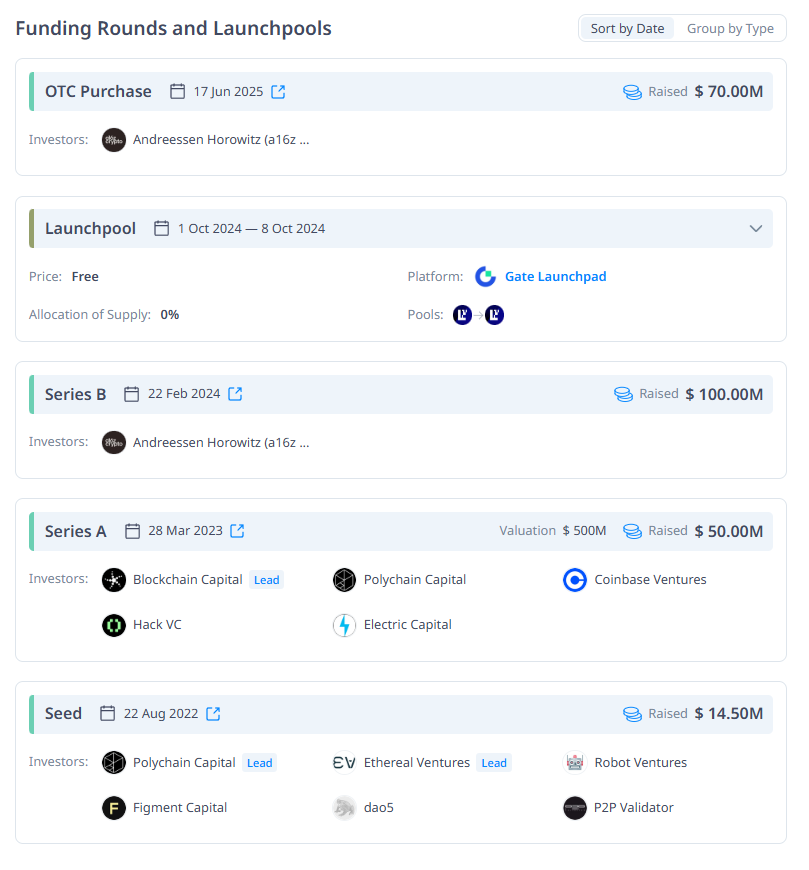Screen dimensions: 809x870
Task: Collapse the Launchpool section chevron
Action: click(x=756, y=229)
